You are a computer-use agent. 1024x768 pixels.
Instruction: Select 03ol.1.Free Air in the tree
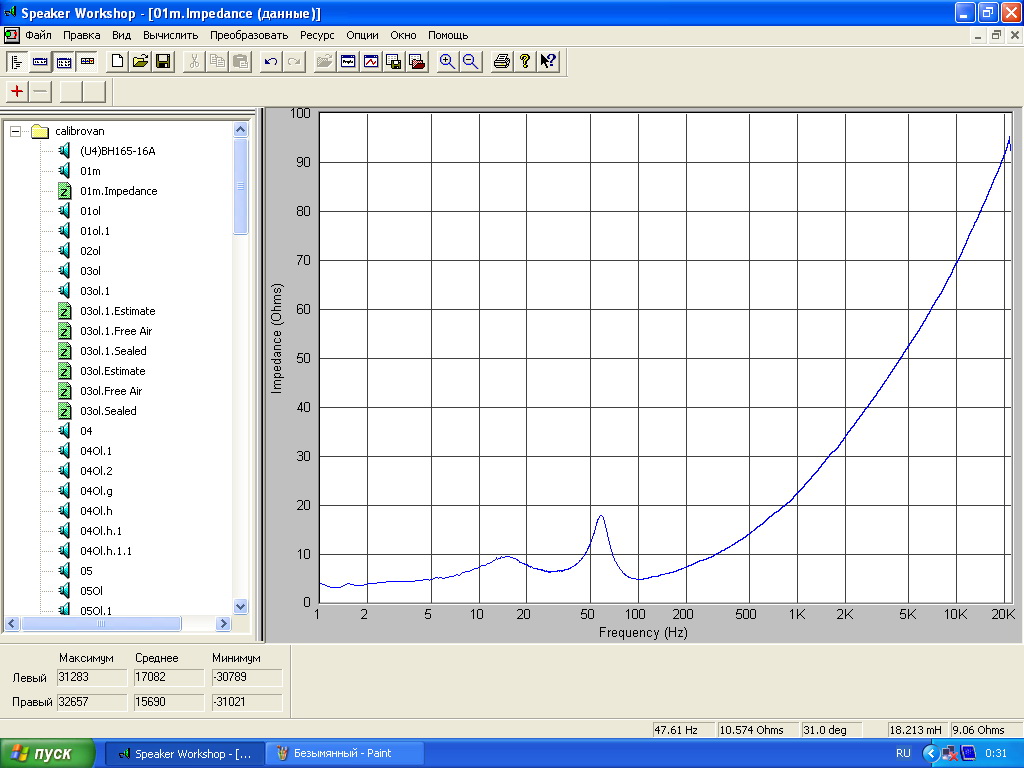click(116, 331)
